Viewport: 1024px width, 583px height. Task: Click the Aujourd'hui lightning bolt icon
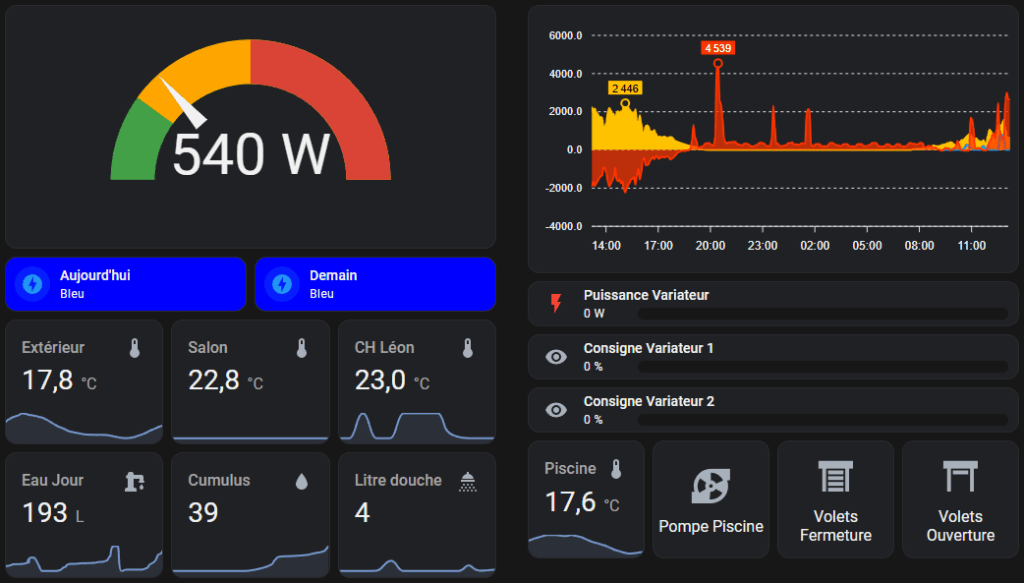(x=33, y=284)
